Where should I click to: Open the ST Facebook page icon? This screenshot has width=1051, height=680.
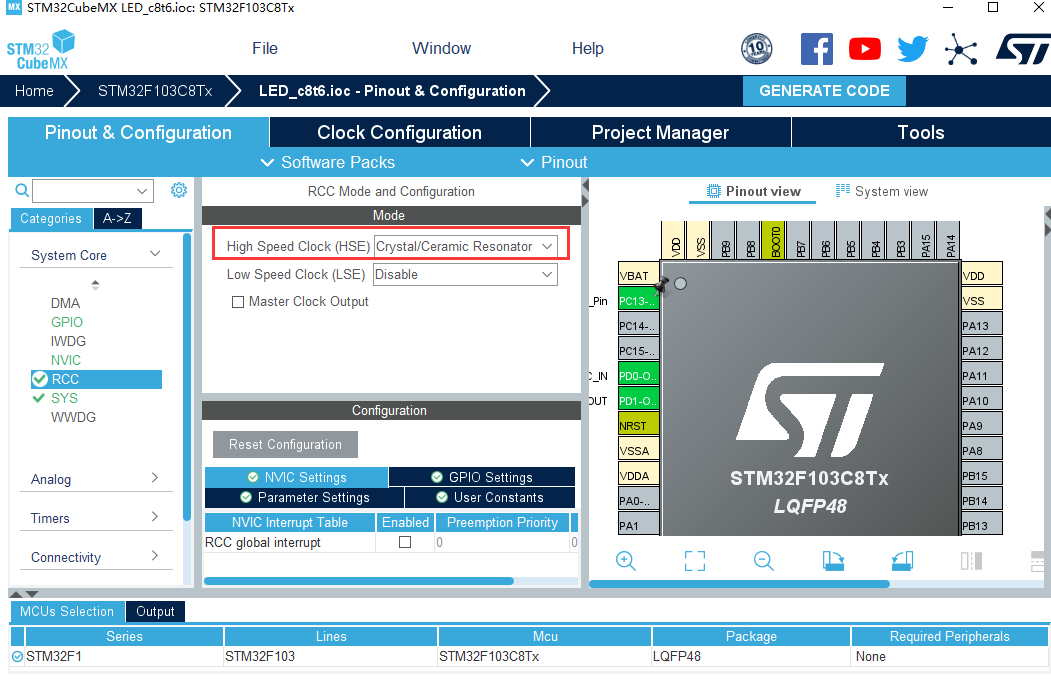click(x=817, y=49)
